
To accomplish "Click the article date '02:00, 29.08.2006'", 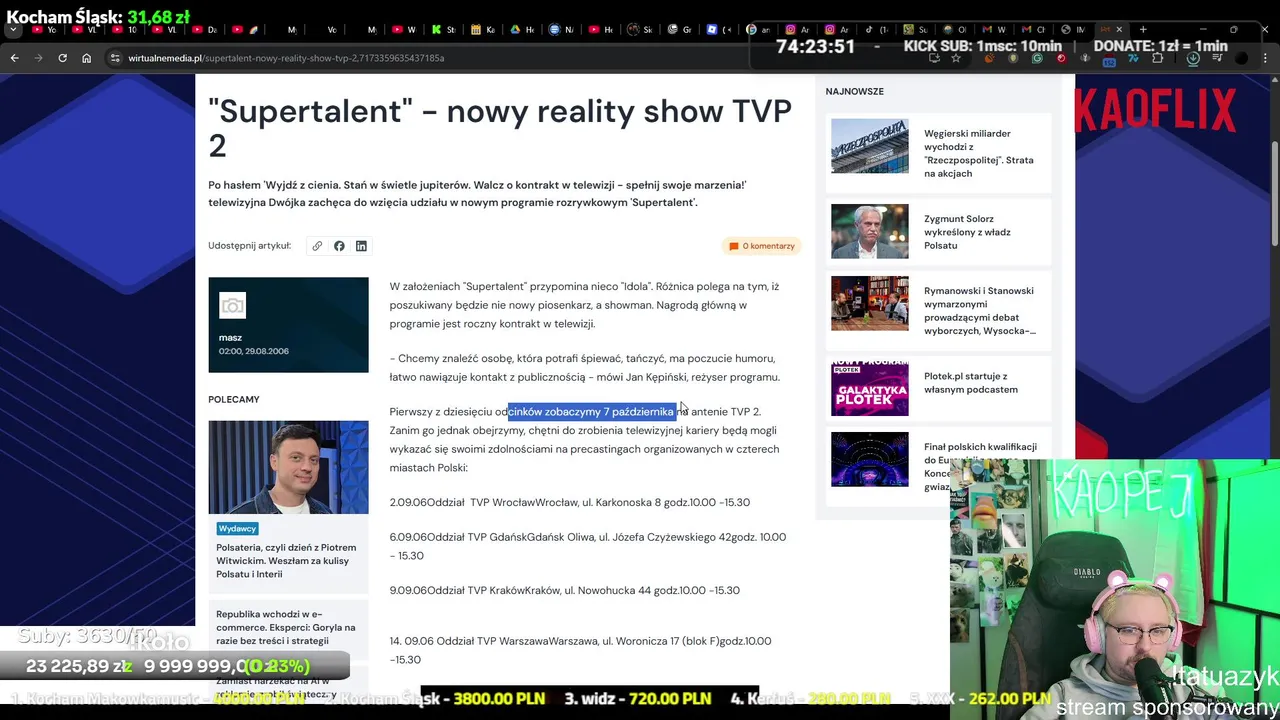I will (x=253, y=351).
